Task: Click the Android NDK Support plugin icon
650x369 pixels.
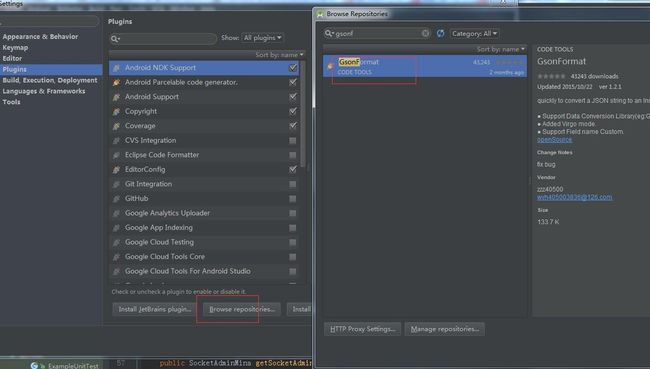Action: (x=116, y=68)
